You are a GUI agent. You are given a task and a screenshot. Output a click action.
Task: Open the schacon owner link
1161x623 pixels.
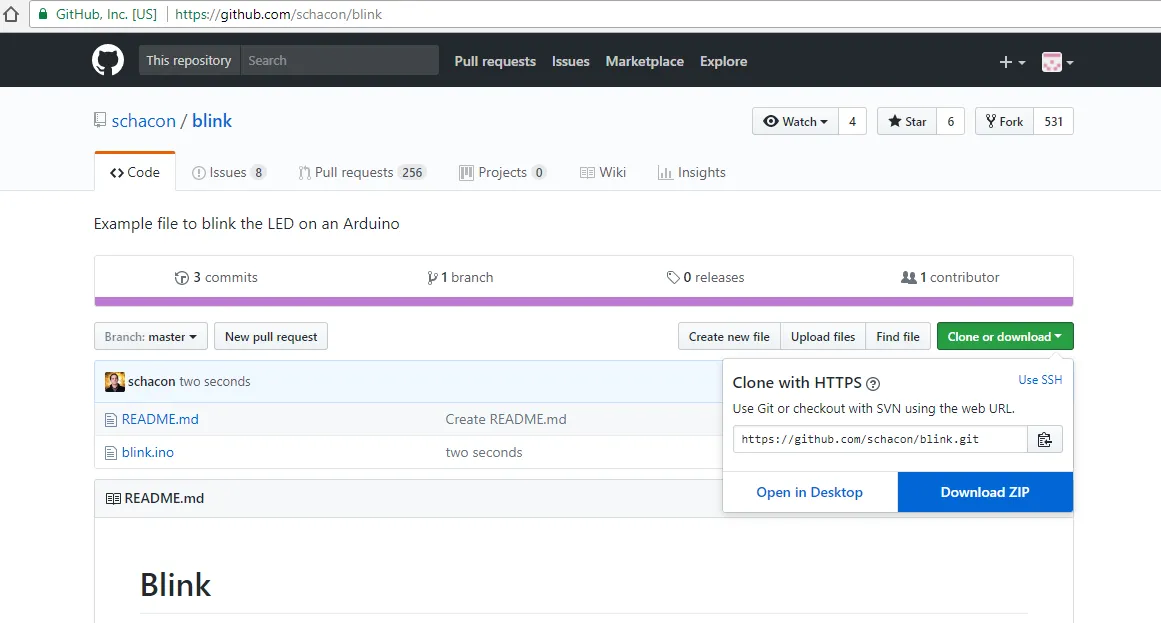click(x=144, y=121)
